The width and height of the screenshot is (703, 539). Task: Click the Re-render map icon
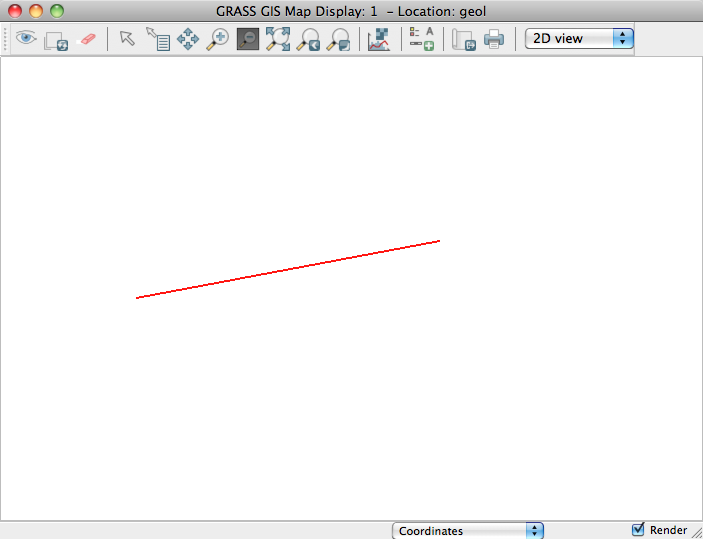point(56,40)
